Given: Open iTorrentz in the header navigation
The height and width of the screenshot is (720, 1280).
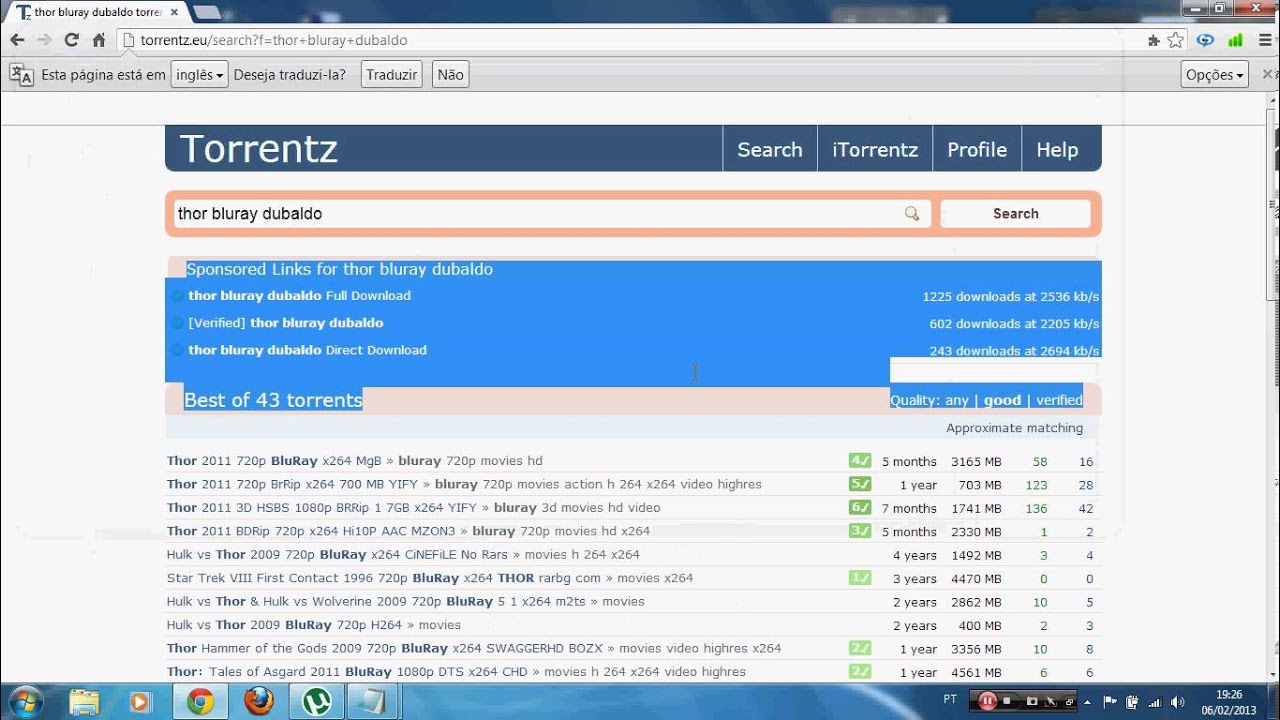Looking at the screenshot, I should 875,150.
